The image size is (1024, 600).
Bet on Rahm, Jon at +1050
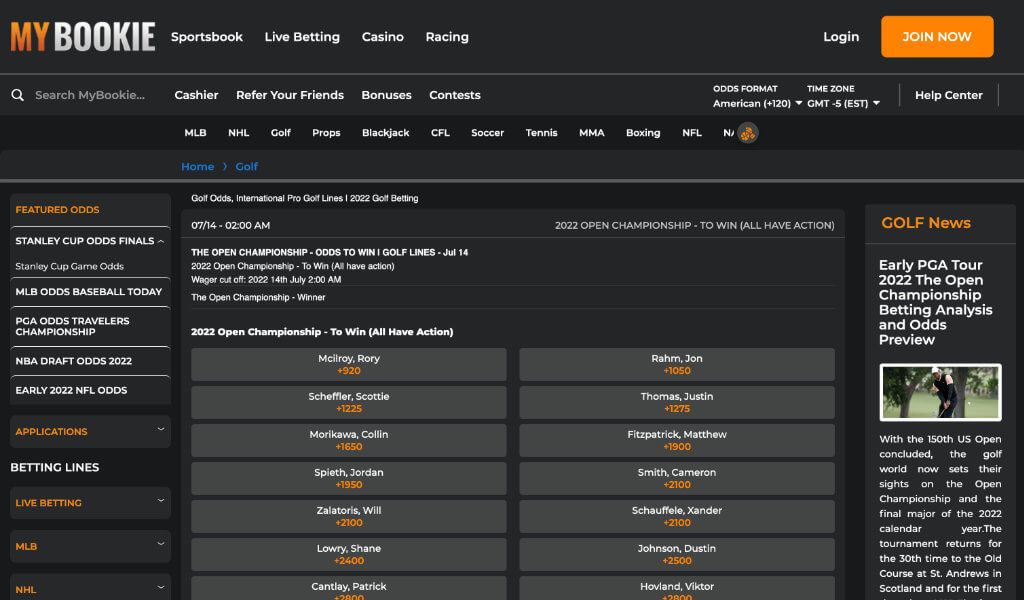coord(677,364)
